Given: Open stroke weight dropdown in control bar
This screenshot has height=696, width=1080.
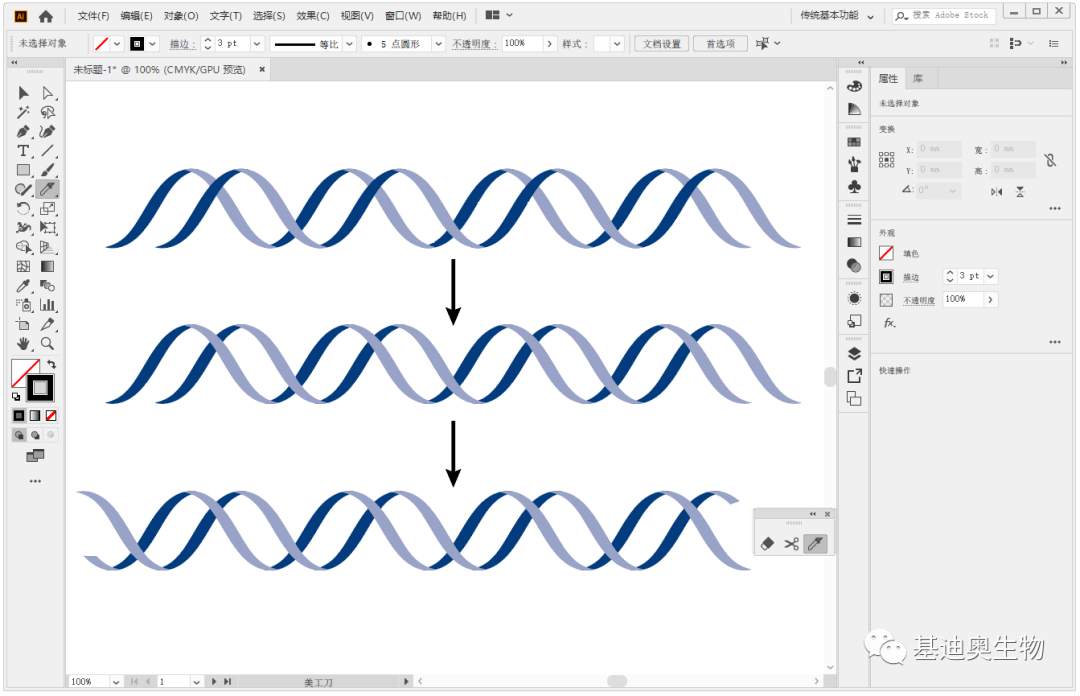Looking at the screenshot, I should click(257, 44).
